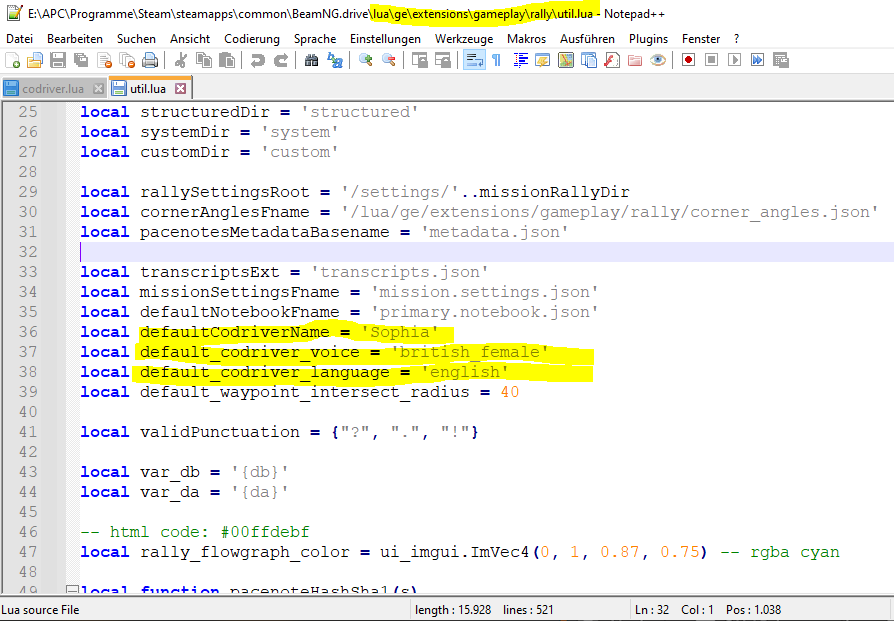Click the 'metadata.json' string on line 31
Screen dimensions: 894x621
[x=494, y=232]
